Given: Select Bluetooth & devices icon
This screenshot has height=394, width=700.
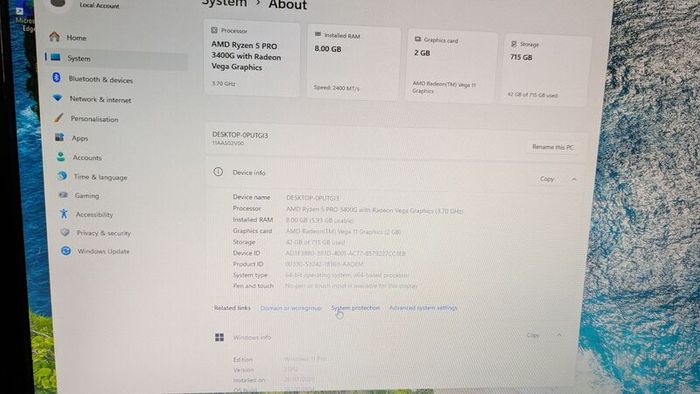Looking at the screenshot, I should pyautogui.click(x=56, y=78).
